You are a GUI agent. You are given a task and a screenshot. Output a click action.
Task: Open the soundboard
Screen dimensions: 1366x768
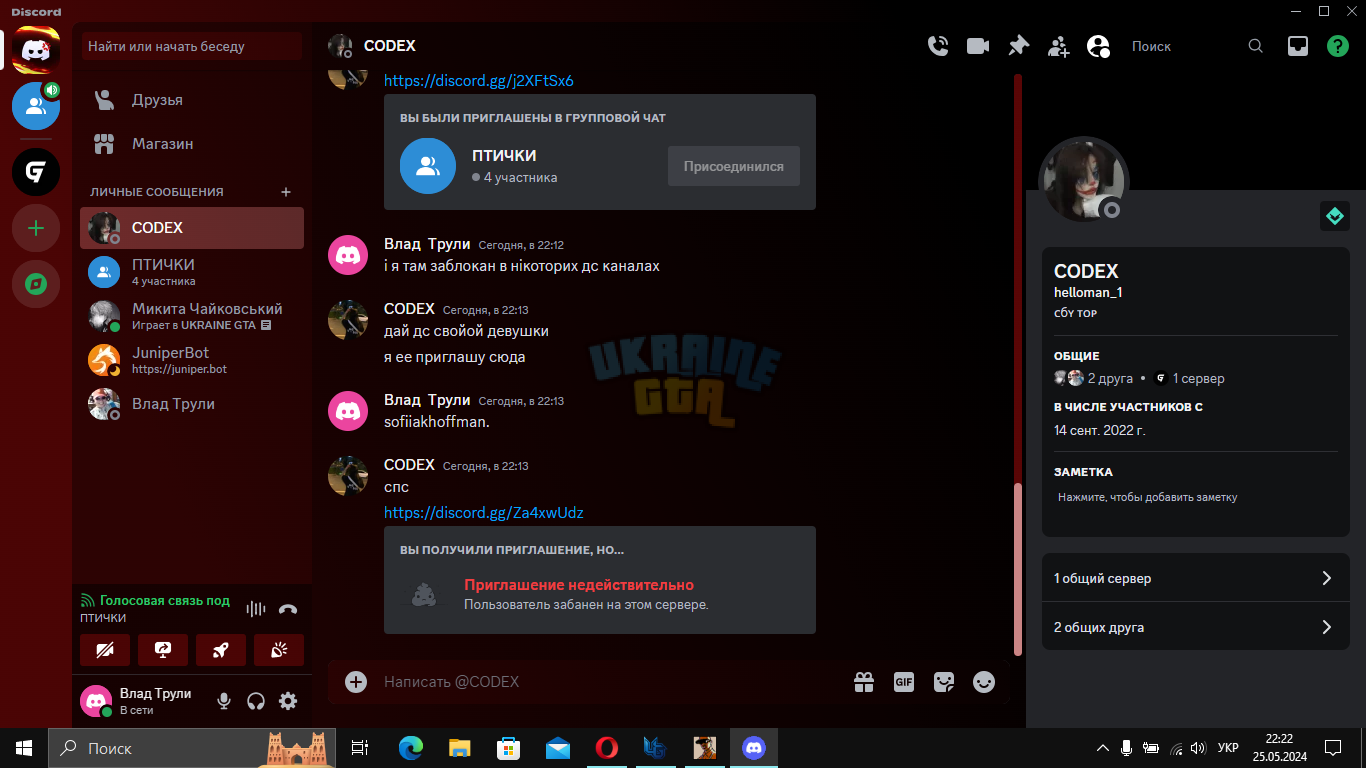(x=279, y=650)
